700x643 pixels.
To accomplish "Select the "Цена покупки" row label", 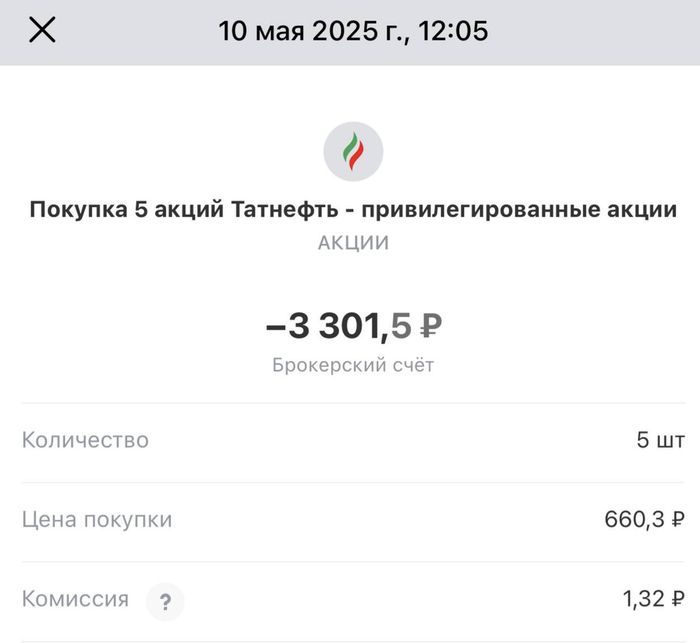I will coord(97,520).
